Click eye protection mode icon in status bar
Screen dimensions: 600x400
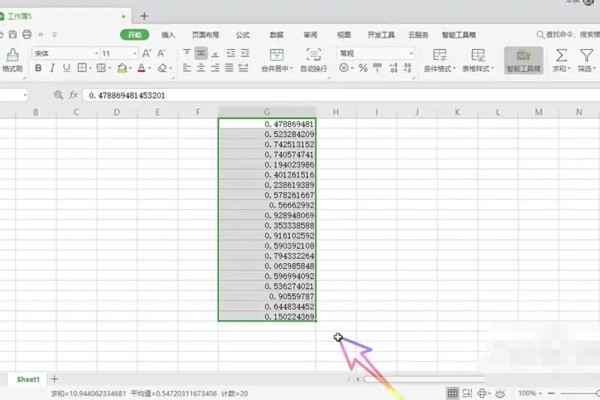pyautogui.click(x=500, y=393)
